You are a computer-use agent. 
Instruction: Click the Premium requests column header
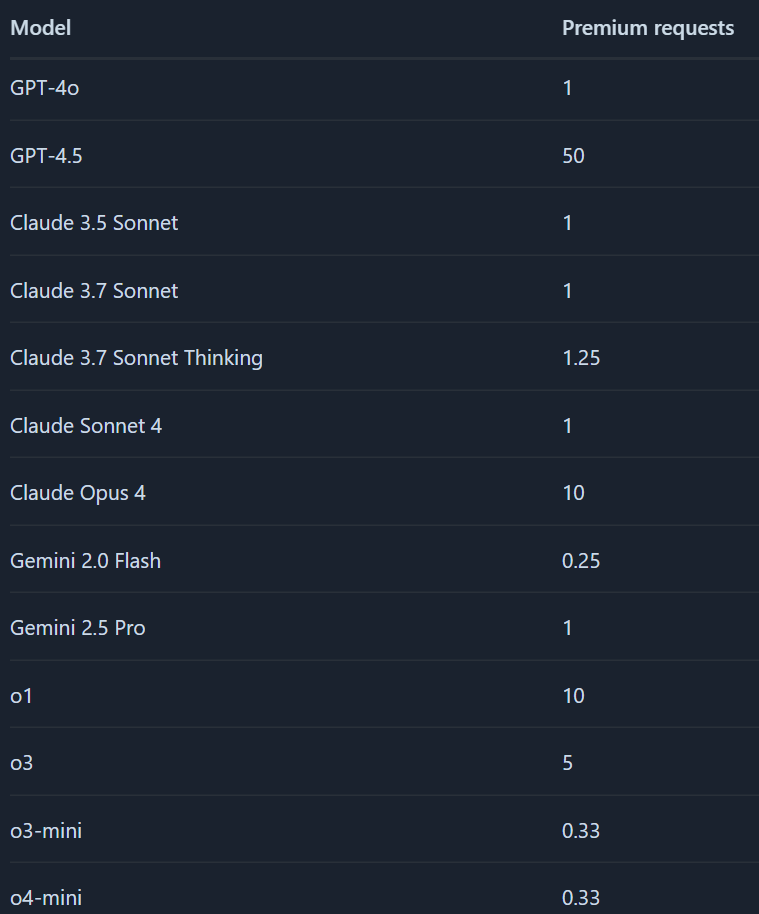click(x=647, y=28)
